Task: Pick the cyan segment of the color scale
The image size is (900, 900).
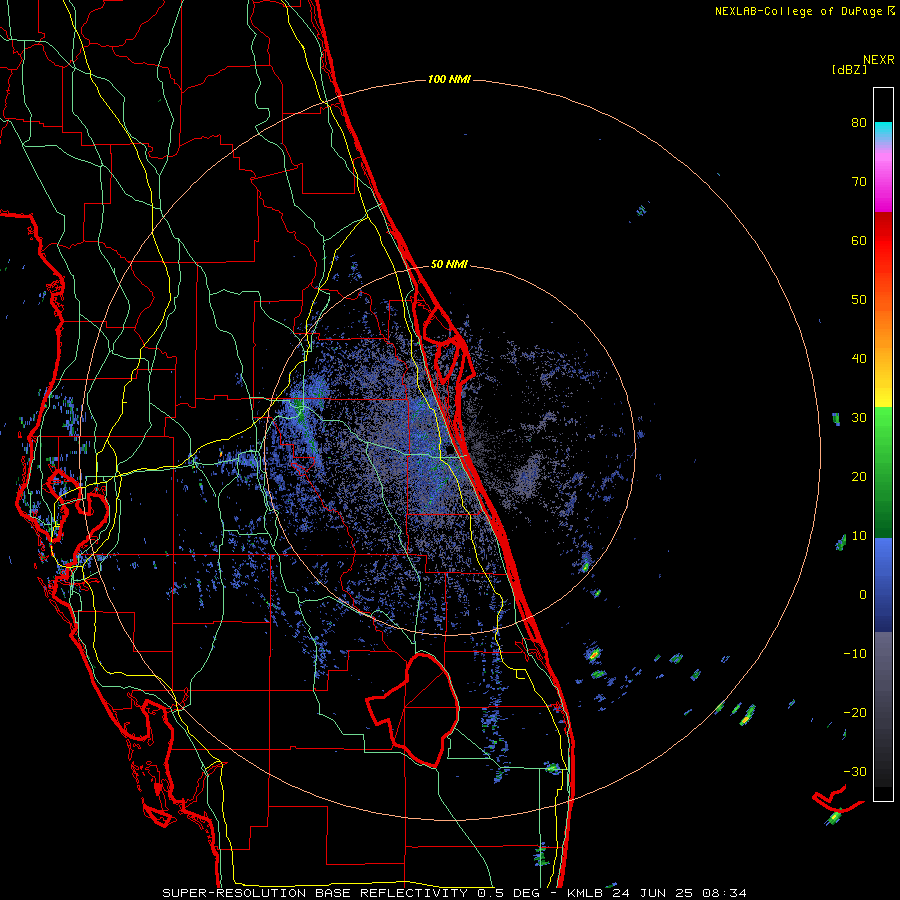Action: point(883,130)
